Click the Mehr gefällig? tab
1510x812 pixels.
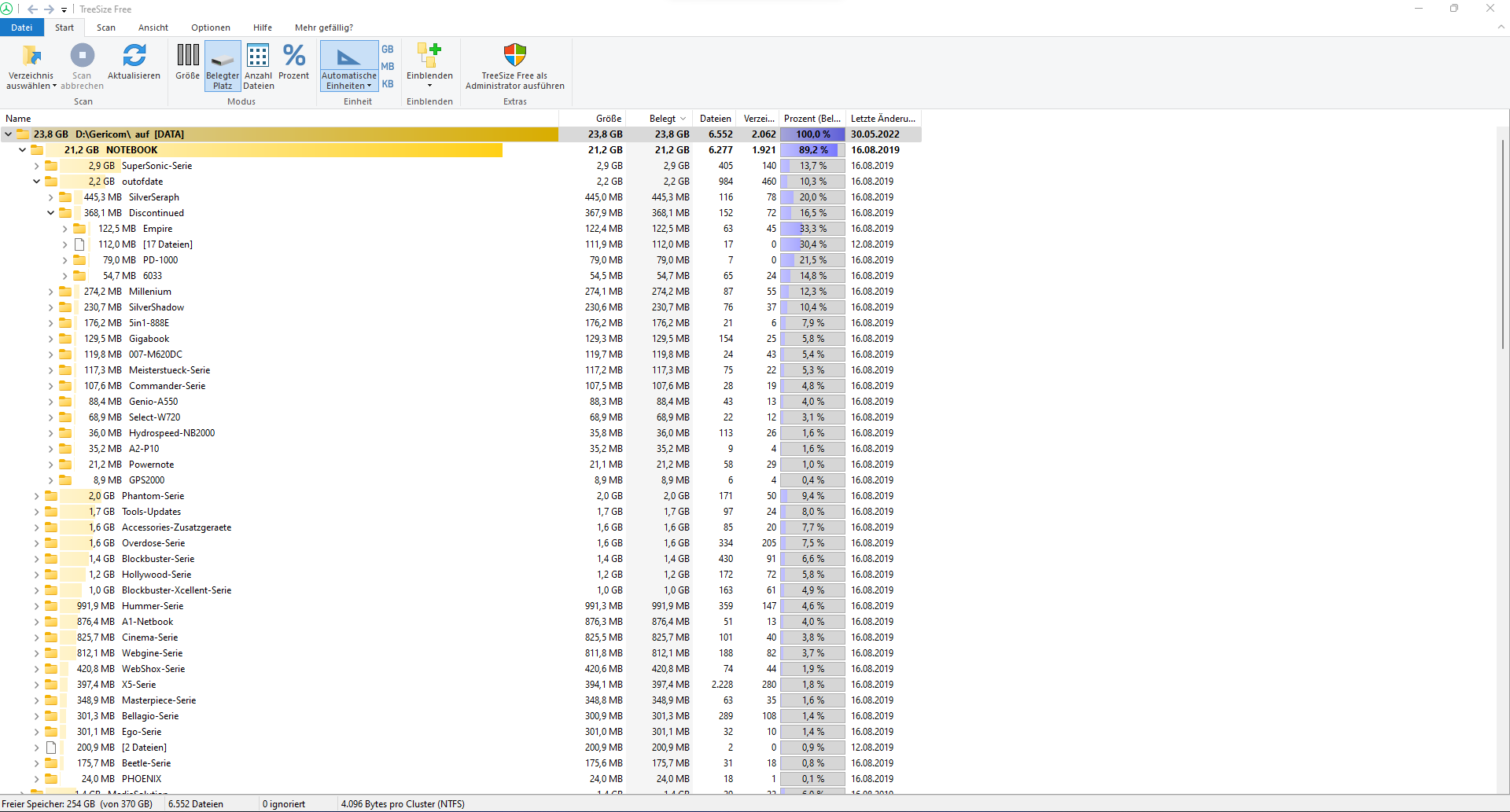click(324, 28)
